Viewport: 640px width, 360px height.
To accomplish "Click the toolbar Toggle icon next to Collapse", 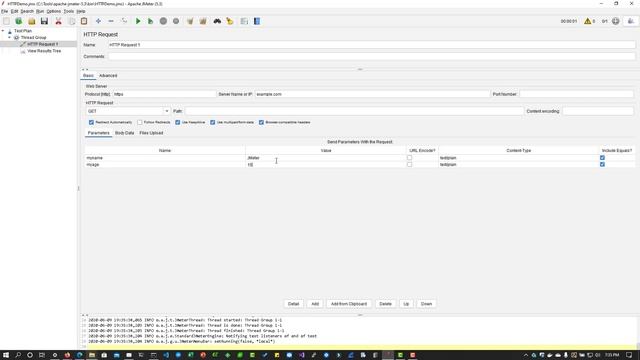I will [x=124, y=21].
